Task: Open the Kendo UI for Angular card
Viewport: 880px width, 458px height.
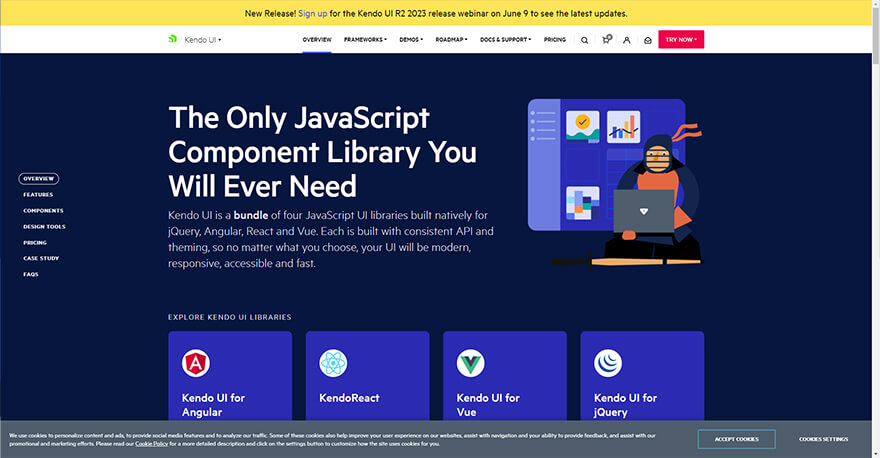Action: [230, 376]
